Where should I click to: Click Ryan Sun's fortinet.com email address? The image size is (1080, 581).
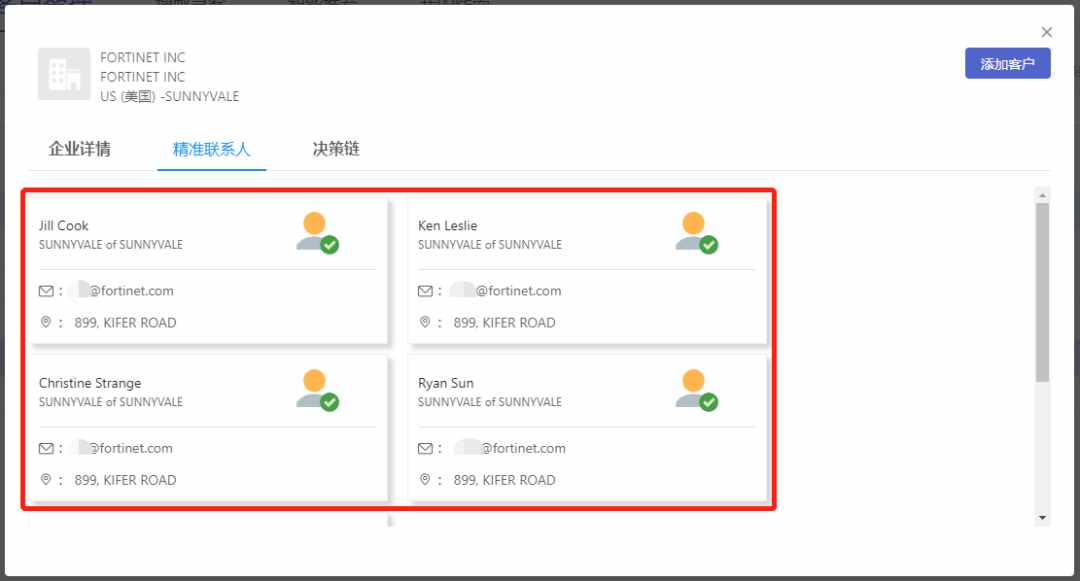click(x=510, y=448)
